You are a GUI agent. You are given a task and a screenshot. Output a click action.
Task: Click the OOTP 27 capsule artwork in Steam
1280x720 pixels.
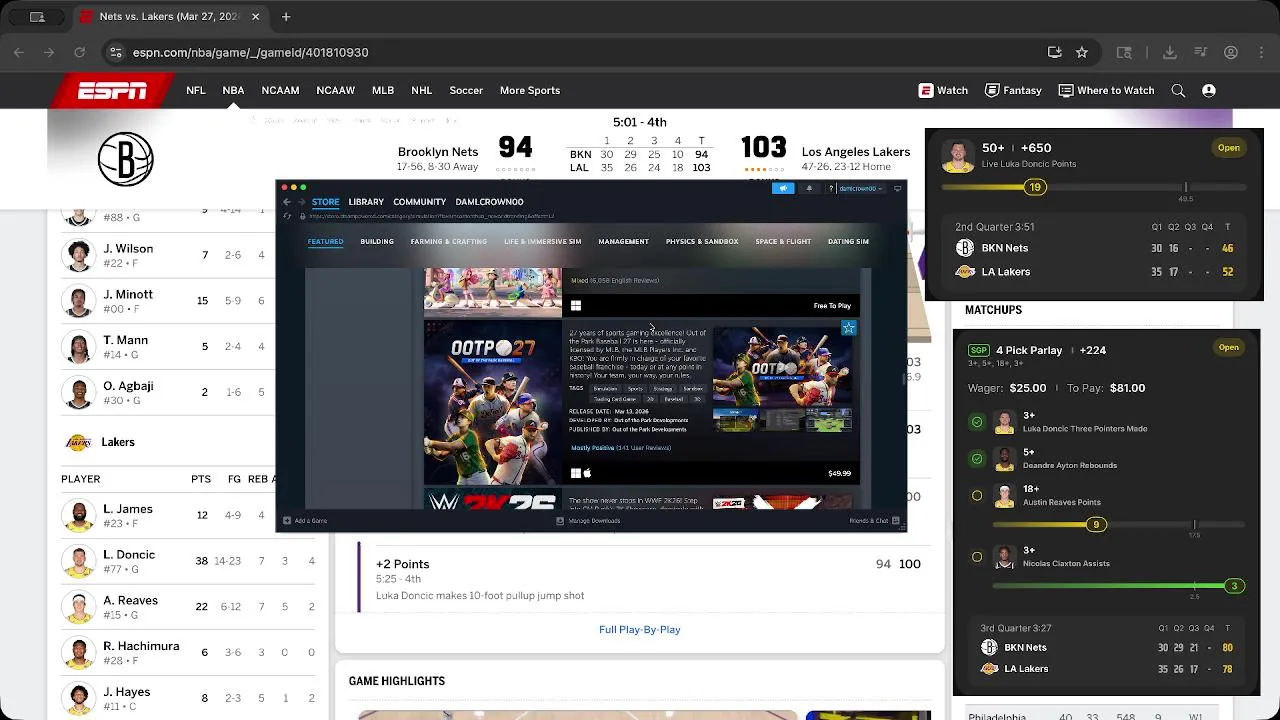tap(493, 402)
